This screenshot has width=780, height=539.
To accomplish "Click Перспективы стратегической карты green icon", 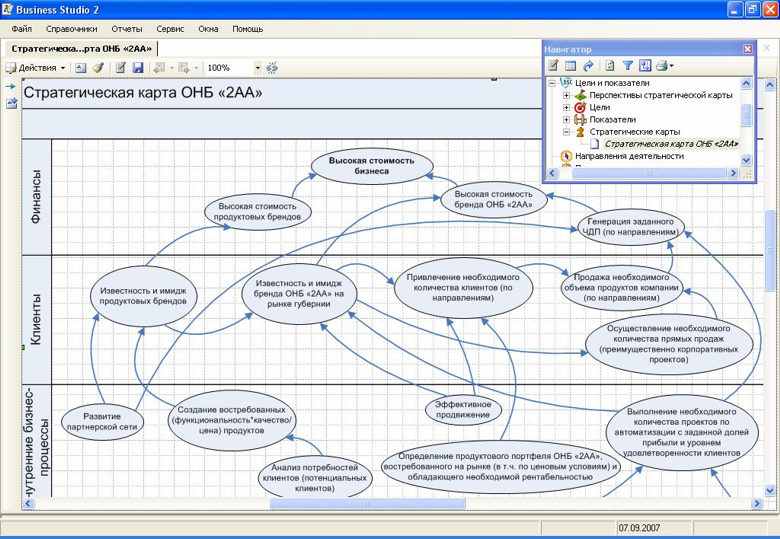I will [x=580, y=95].
